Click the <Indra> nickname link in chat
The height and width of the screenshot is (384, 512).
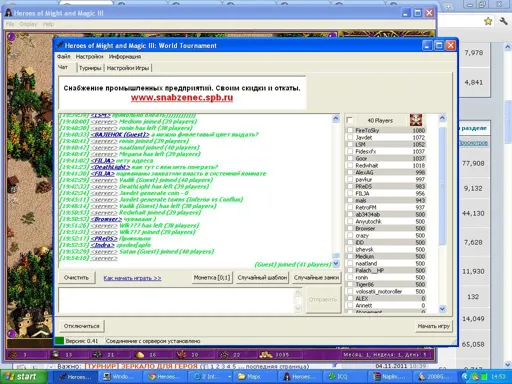click(102, 245)
